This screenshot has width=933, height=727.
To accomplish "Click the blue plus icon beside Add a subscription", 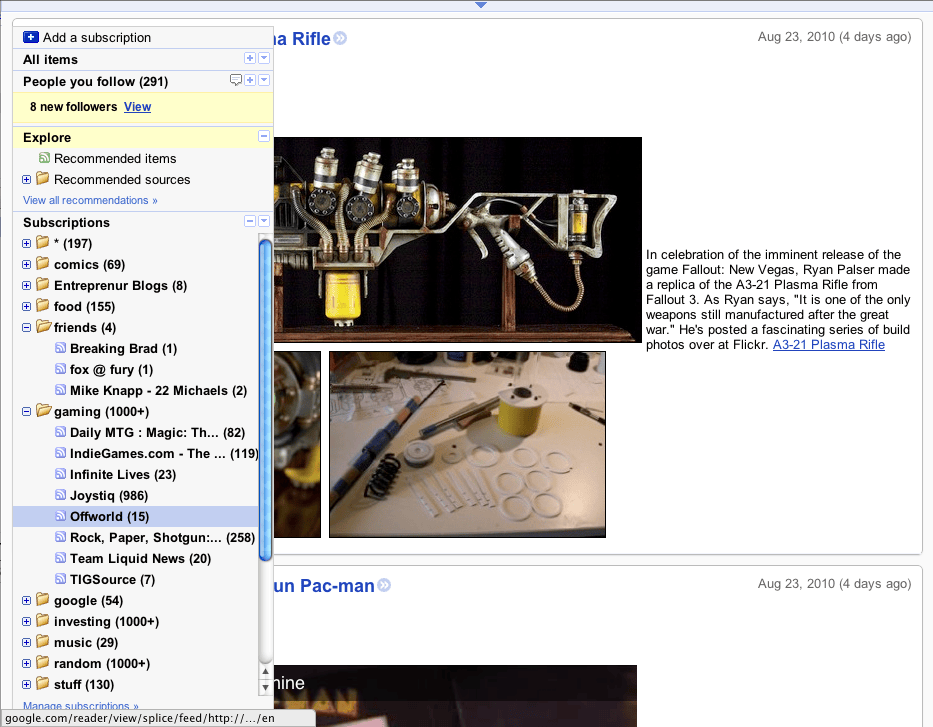I will [31, 37].
